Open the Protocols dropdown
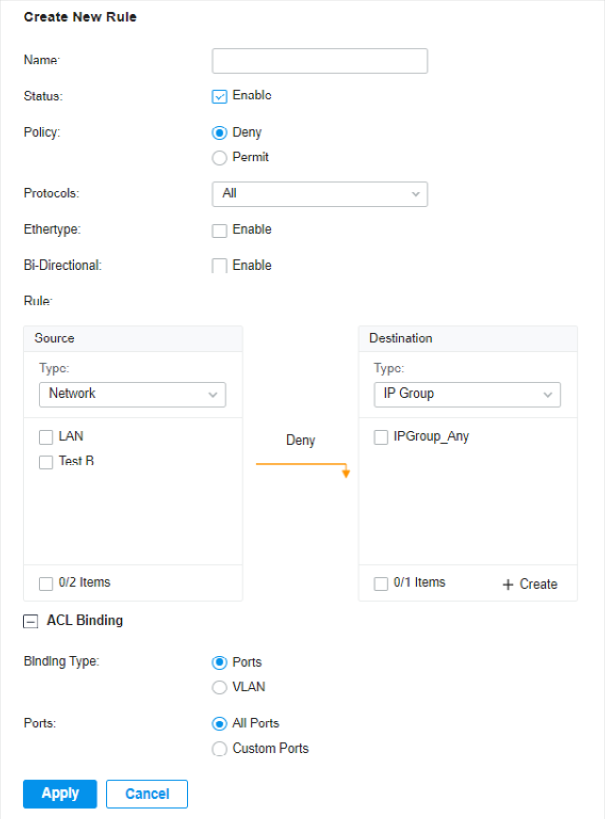 click(320, 194)
